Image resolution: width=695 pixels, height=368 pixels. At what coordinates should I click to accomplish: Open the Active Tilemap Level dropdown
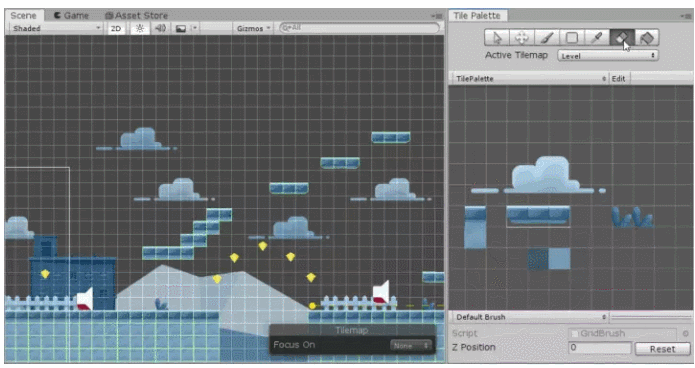click(608, 56)
